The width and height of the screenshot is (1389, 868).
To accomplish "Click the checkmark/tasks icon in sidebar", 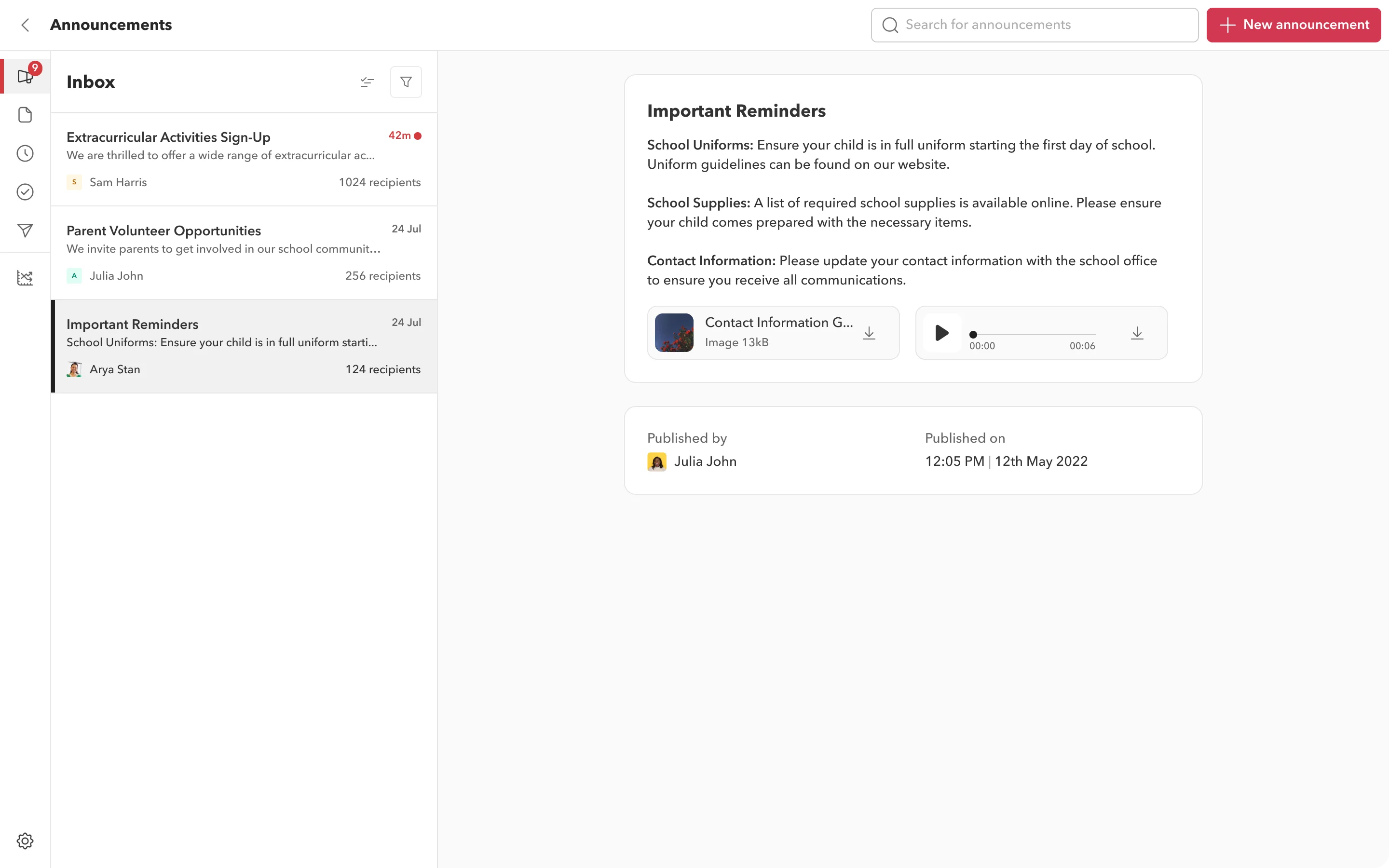I will [25, 192].
